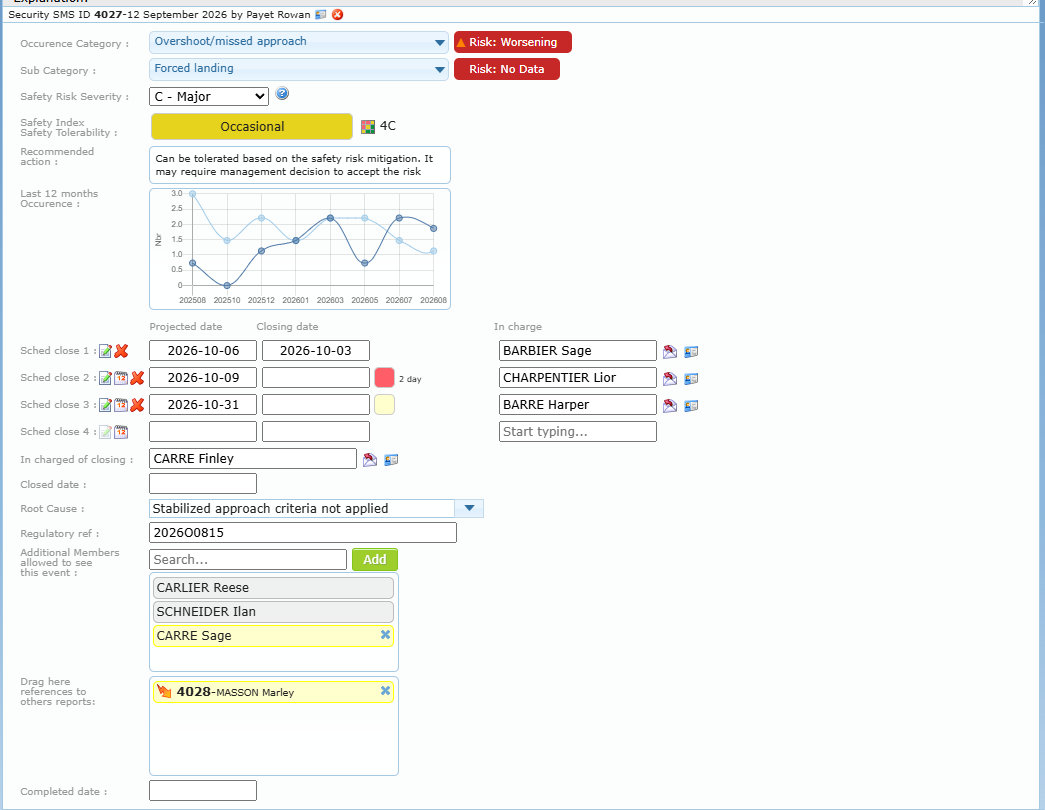The width and height of the screenshot is (1045, 810).
Task: Remove CARRE Sage from additional members
Action: [385, 635]
